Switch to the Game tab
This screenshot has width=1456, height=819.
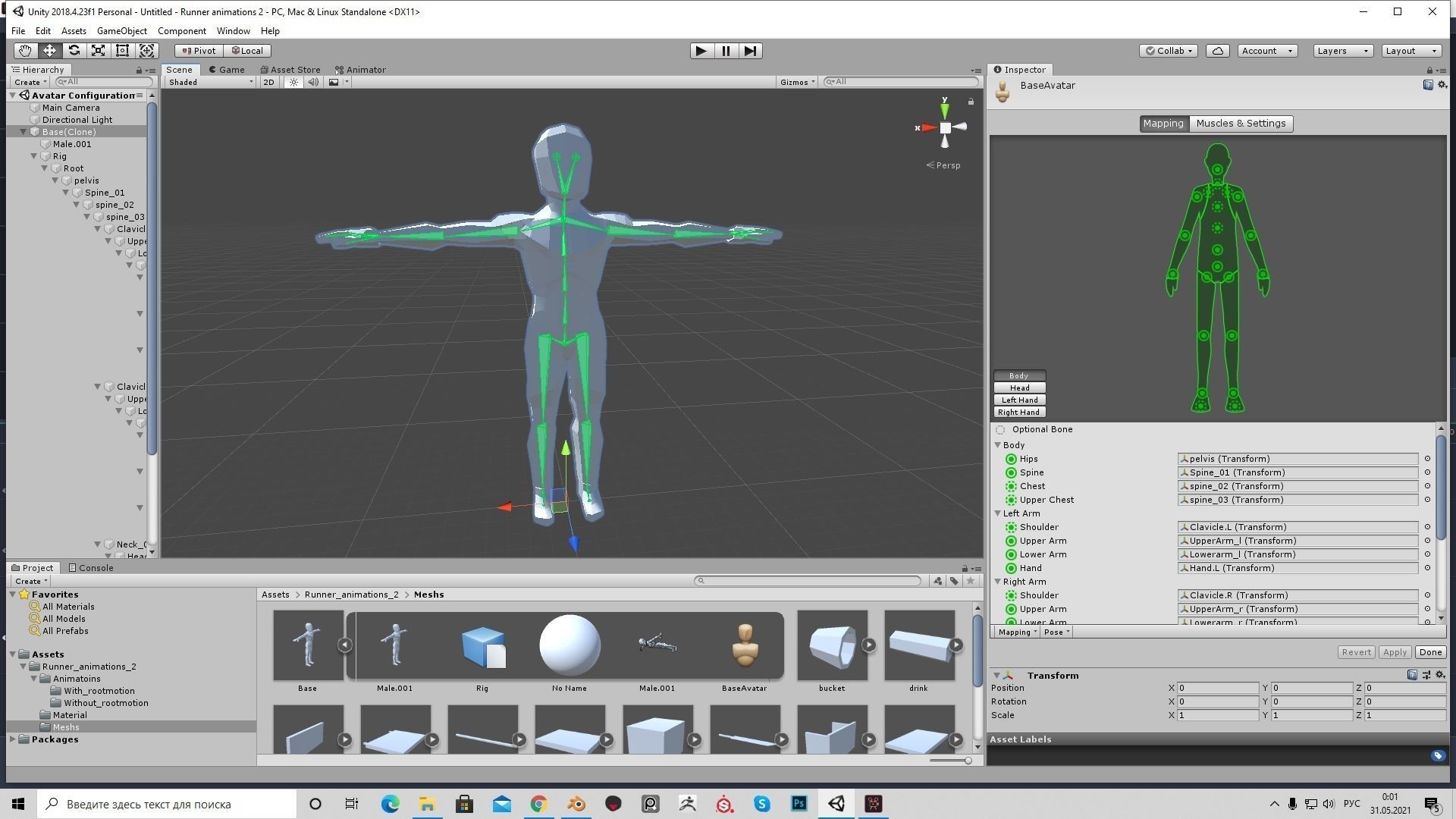(x=226, y=70)
